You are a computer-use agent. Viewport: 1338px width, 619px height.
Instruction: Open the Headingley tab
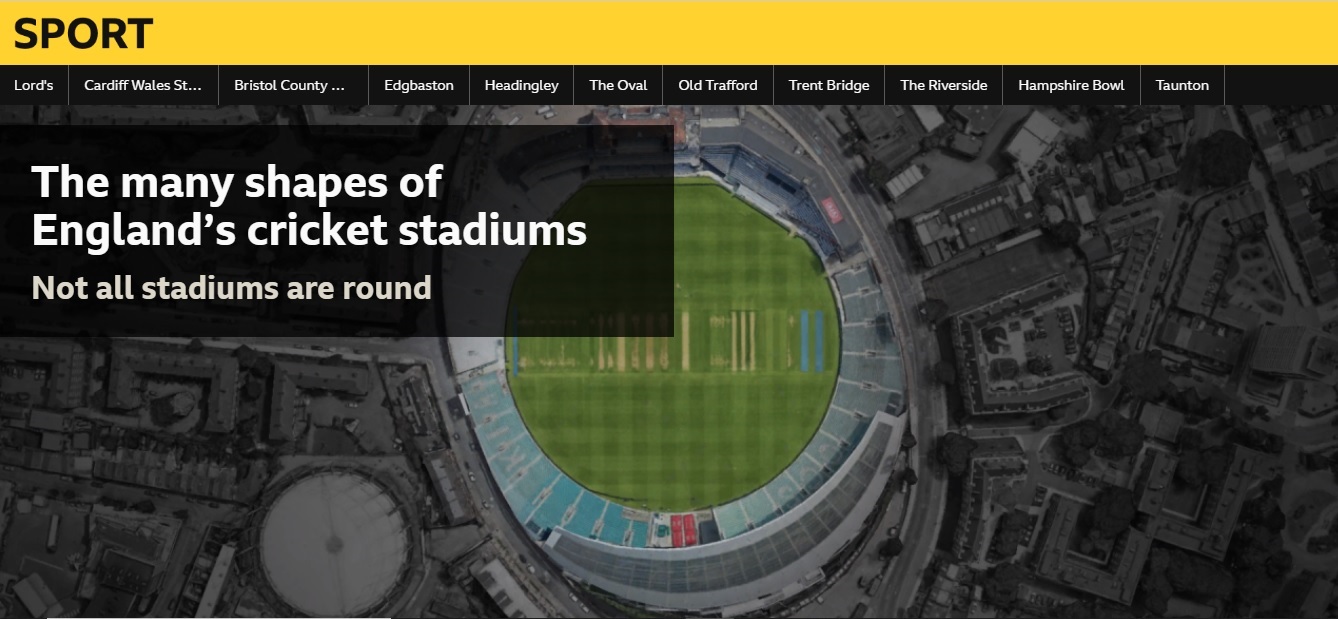[521, 85]
